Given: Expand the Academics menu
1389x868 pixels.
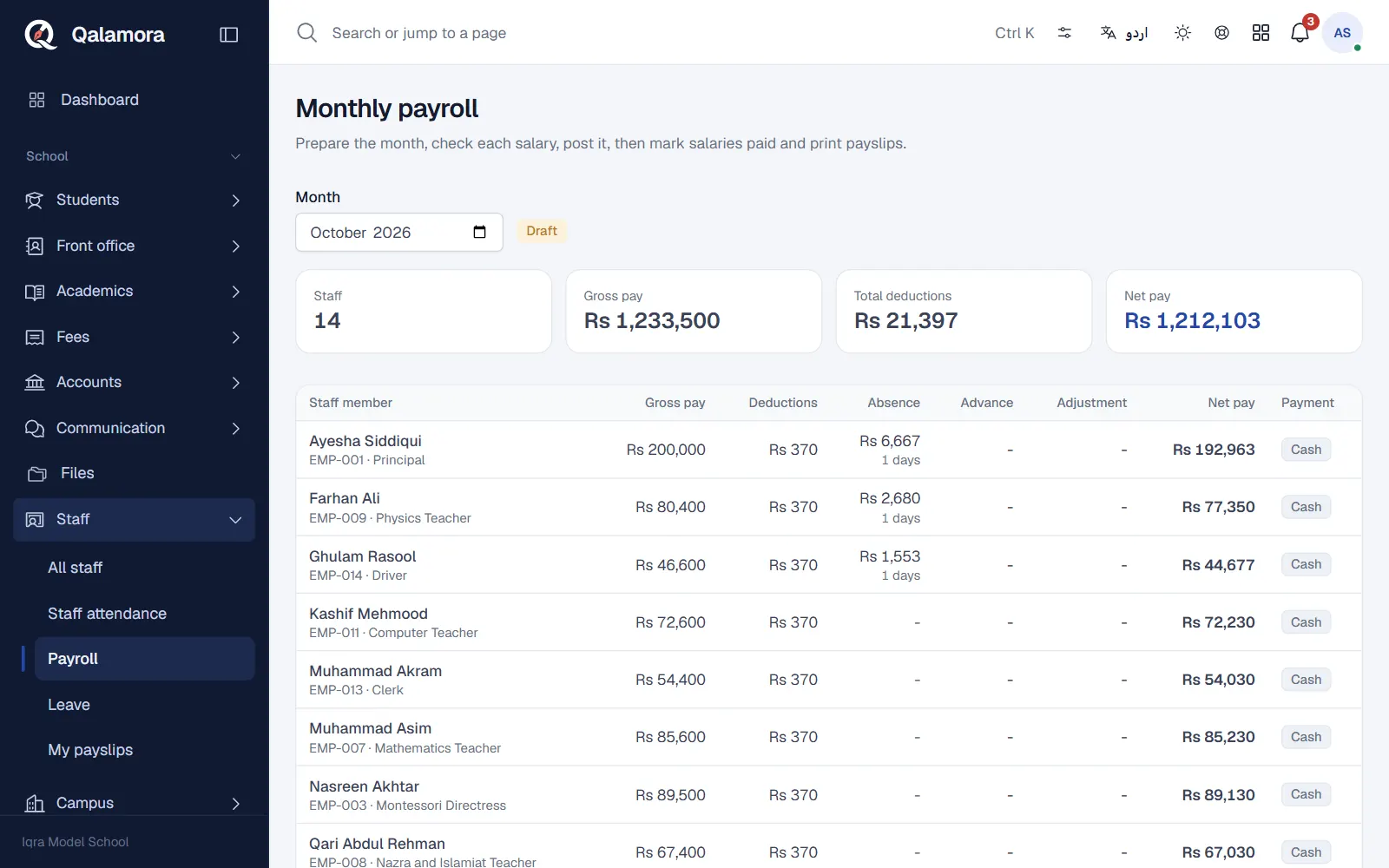Looking at the screenshot, I should (x=135, y=292).
